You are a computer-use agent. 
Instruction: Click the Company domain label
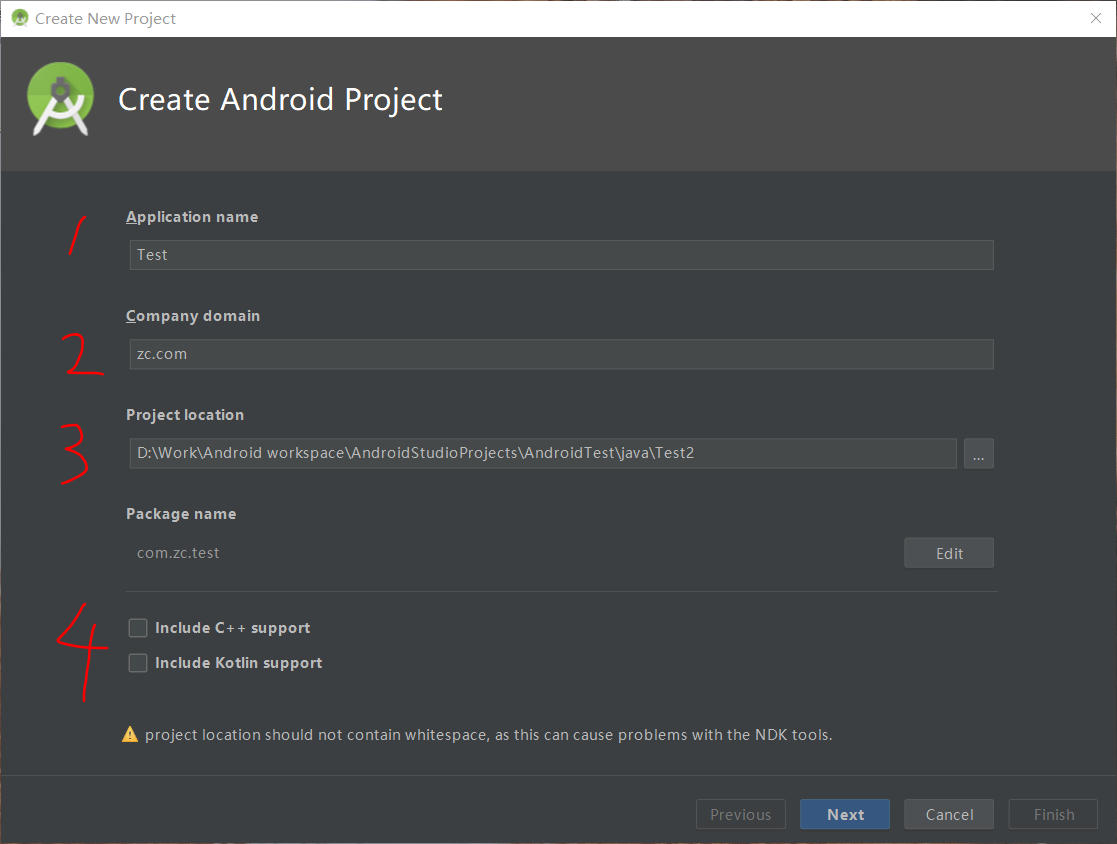193,316
